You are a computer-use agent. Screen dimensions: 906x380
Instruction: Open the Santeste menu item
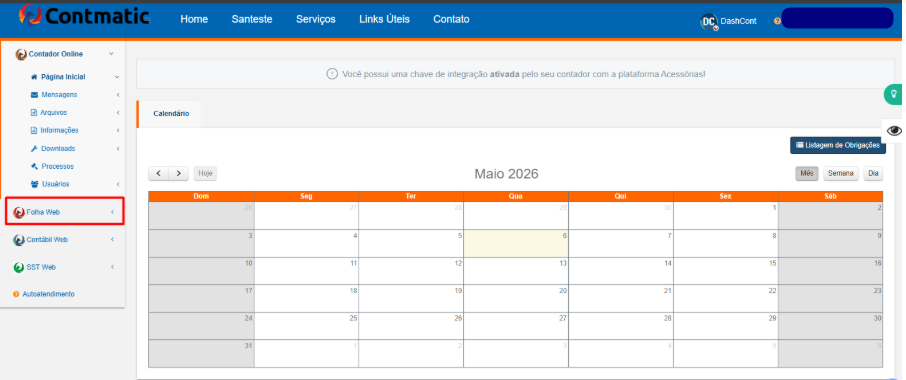tap(252, 19)
